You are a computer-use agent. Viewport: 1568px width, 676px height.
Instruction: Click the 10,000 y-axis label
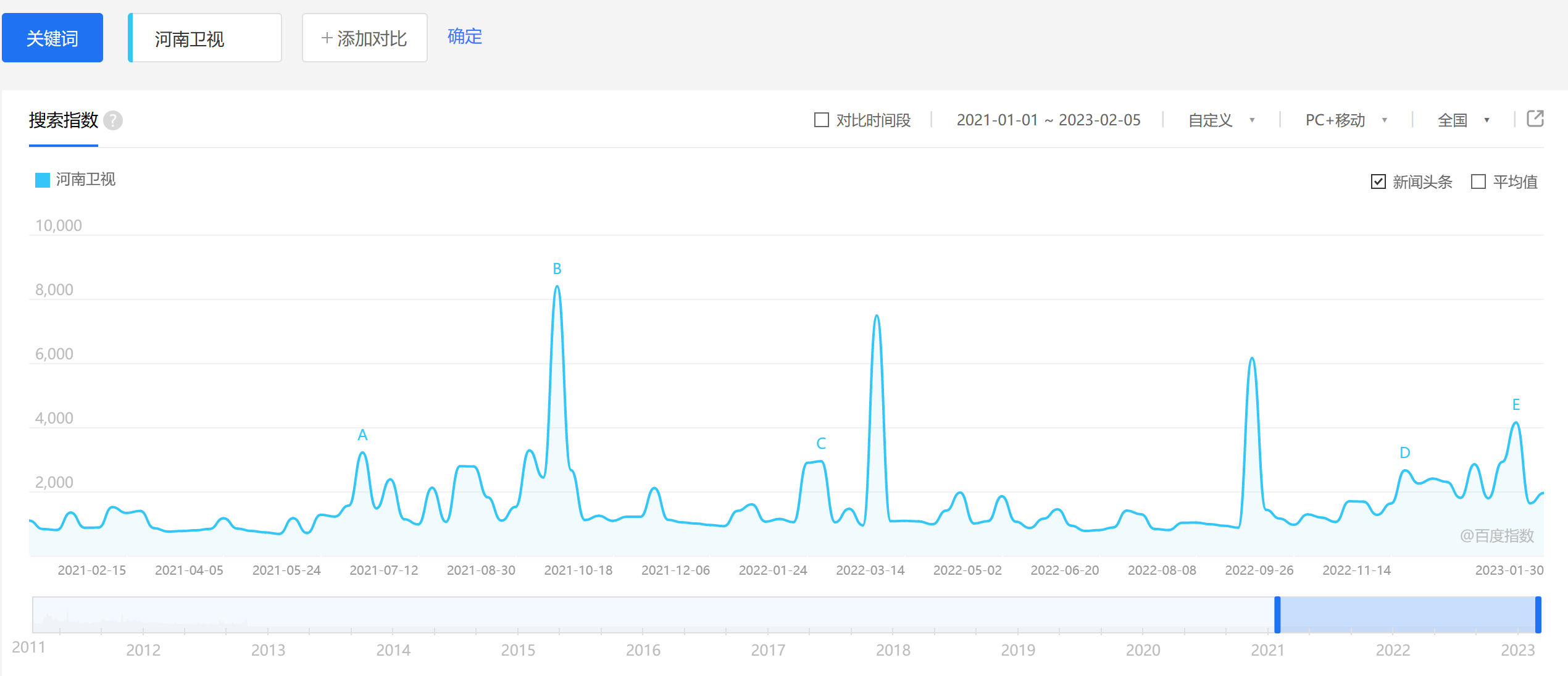(58, 225)
